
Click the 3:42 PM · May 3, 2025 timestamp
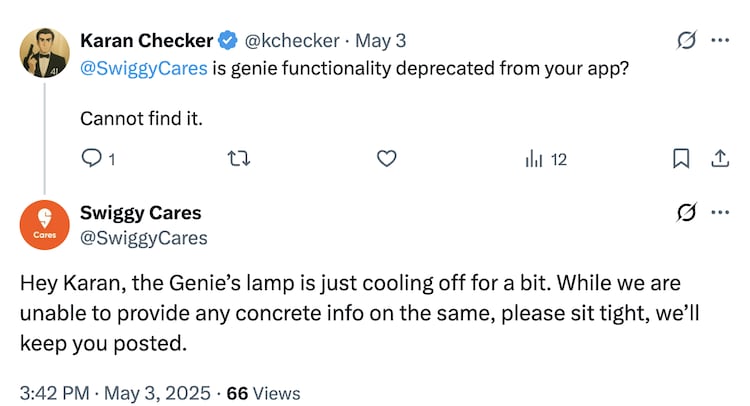115,393
